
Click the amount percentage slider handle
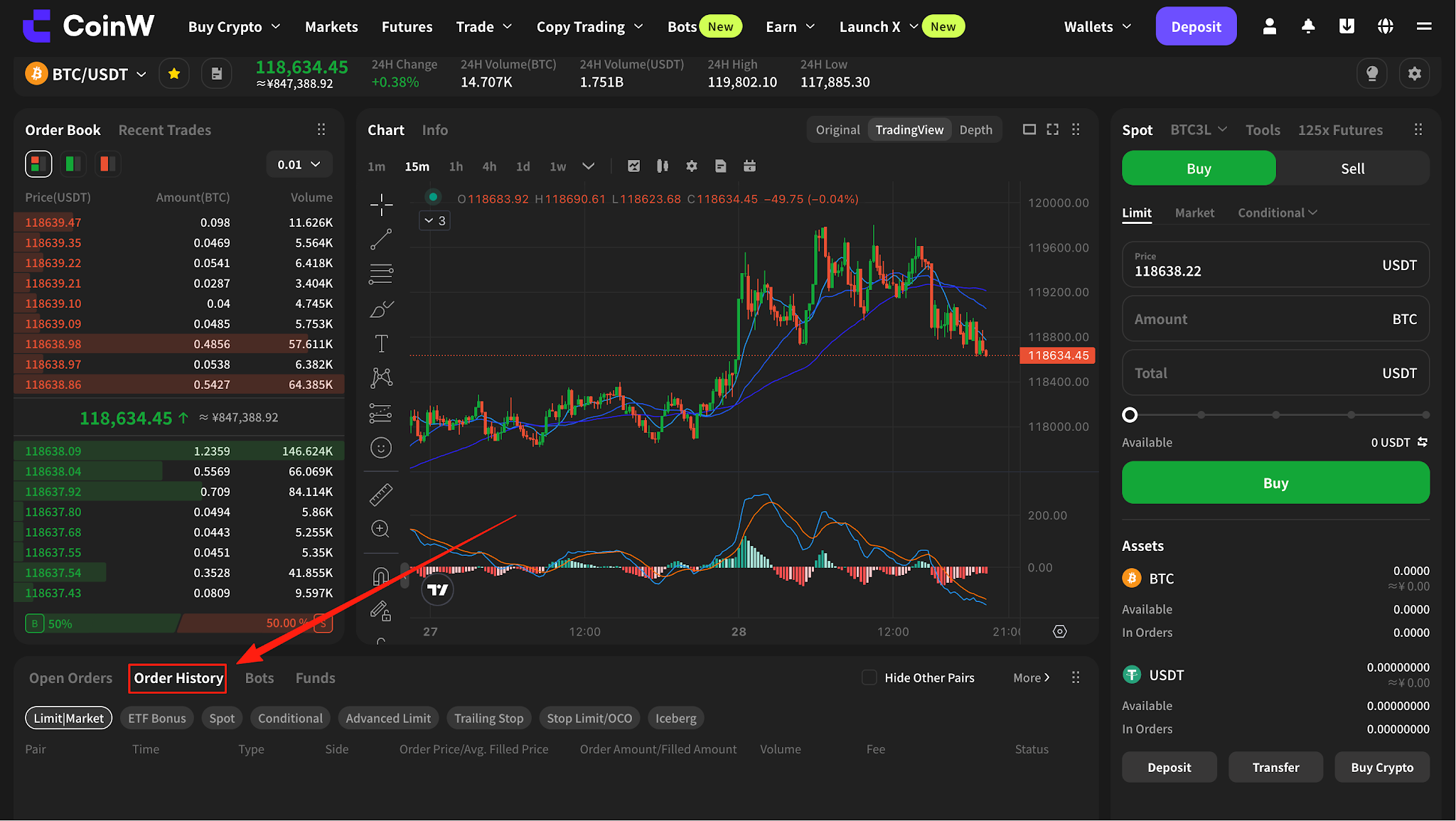[x=1130, y=414]
